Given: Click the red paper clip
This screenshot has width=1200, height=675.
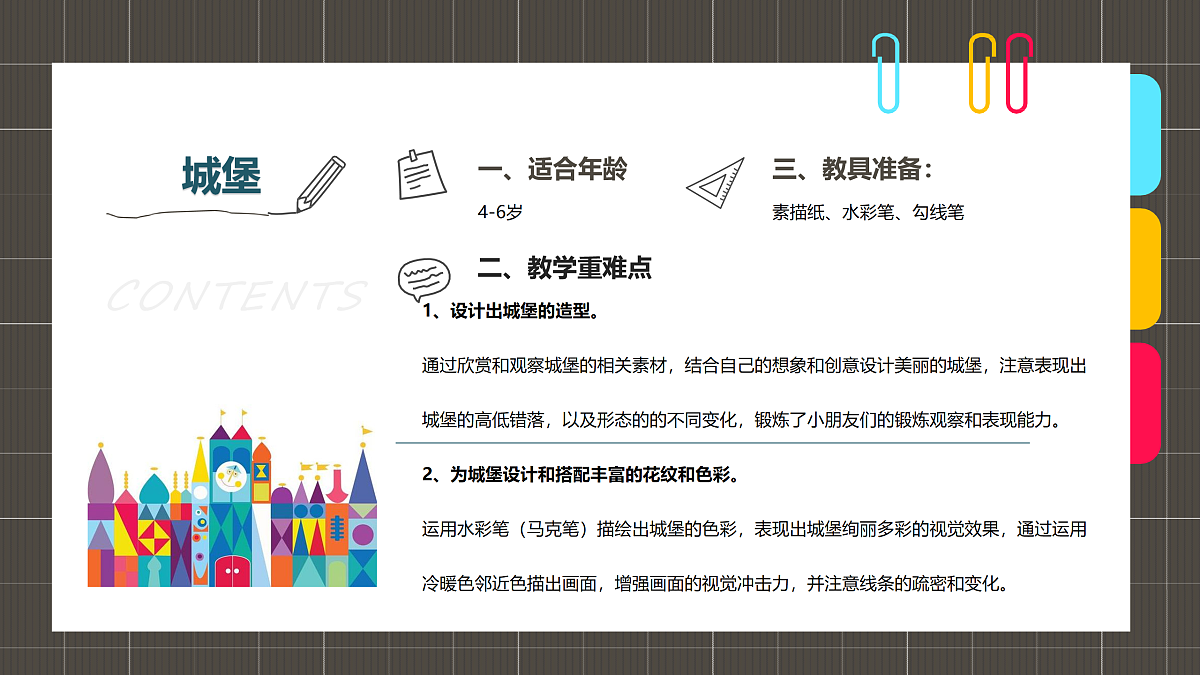Looking at the screenshot, I should coord(1019,73).
